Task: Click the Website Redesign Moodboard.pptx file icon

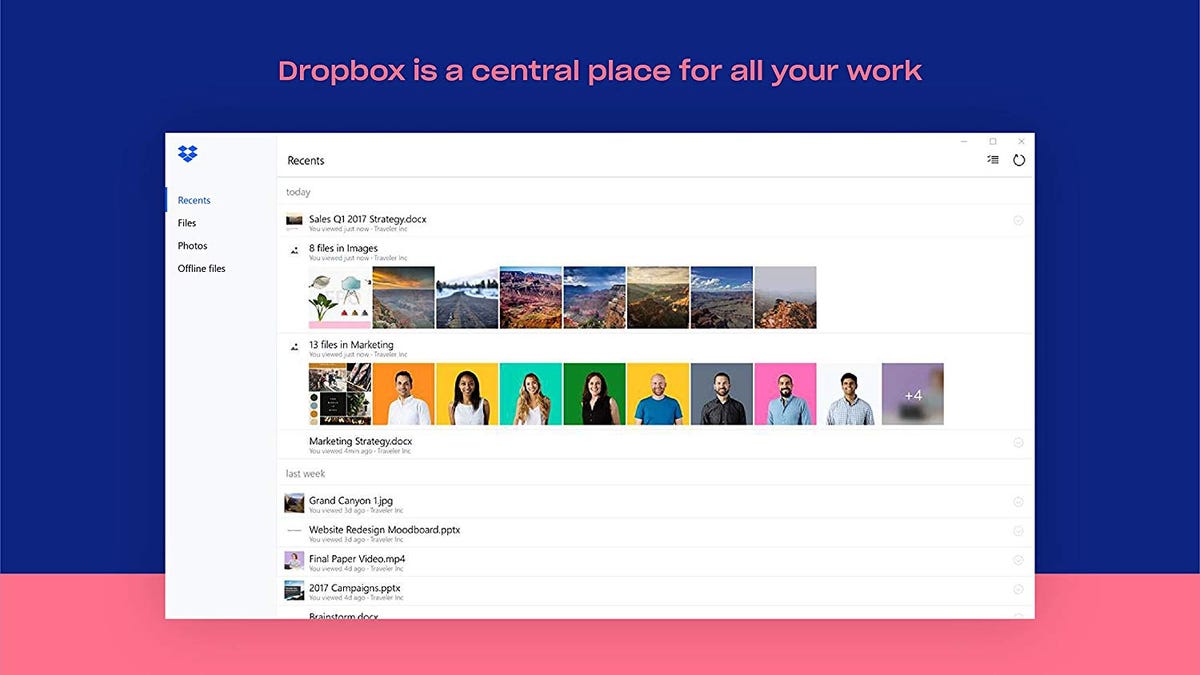Action: pos(294,532)
